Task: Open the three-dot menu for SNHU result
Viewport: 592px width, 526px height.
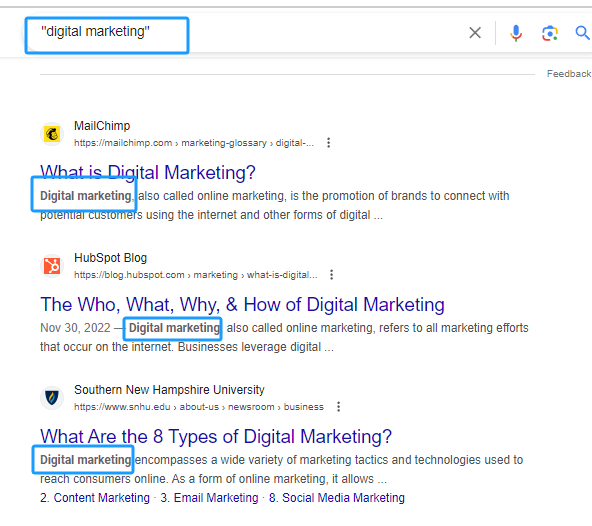Action: coord(338,407)
